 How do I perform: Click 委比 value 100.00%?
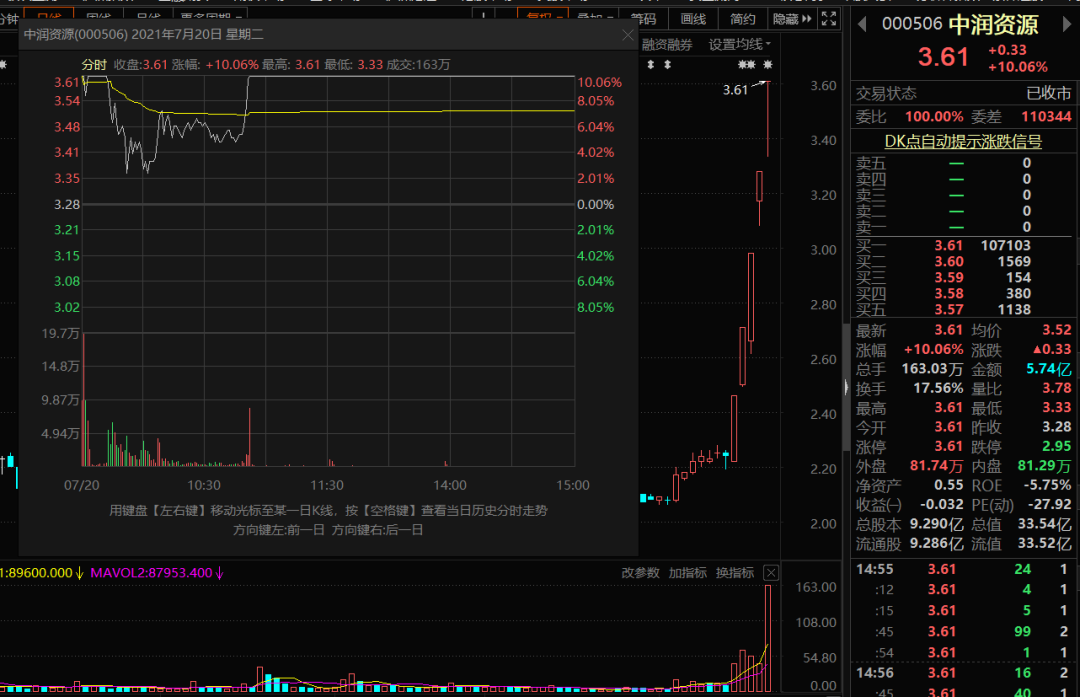[x=934, y=117]
